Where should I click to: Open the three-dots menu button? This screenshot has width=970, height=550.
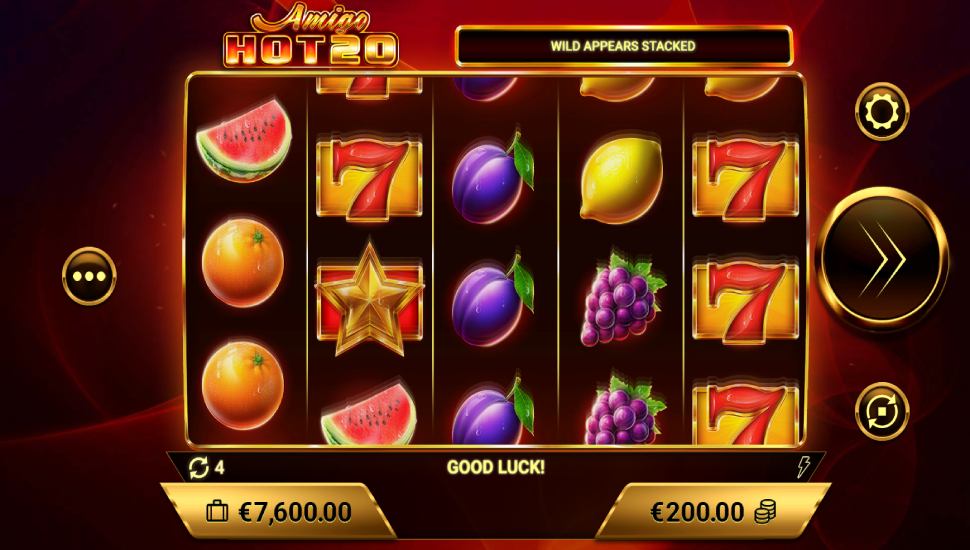point(89,276)
